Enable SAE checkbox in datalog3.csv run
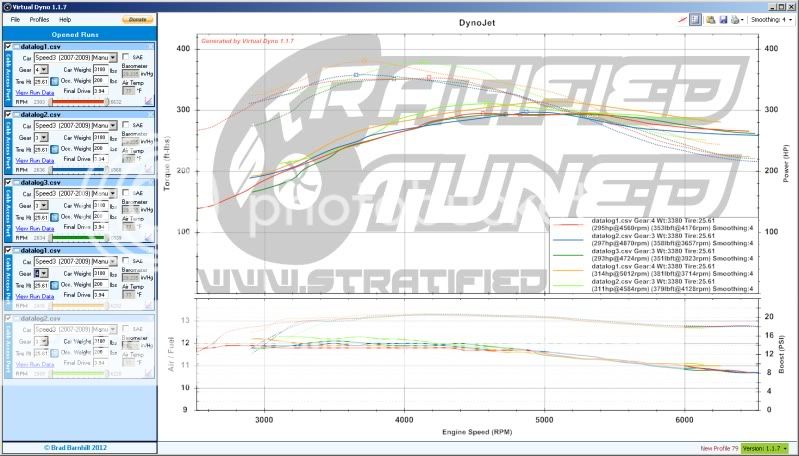Image resolution: width=799 pixels, height=456 pixels. 125,193
